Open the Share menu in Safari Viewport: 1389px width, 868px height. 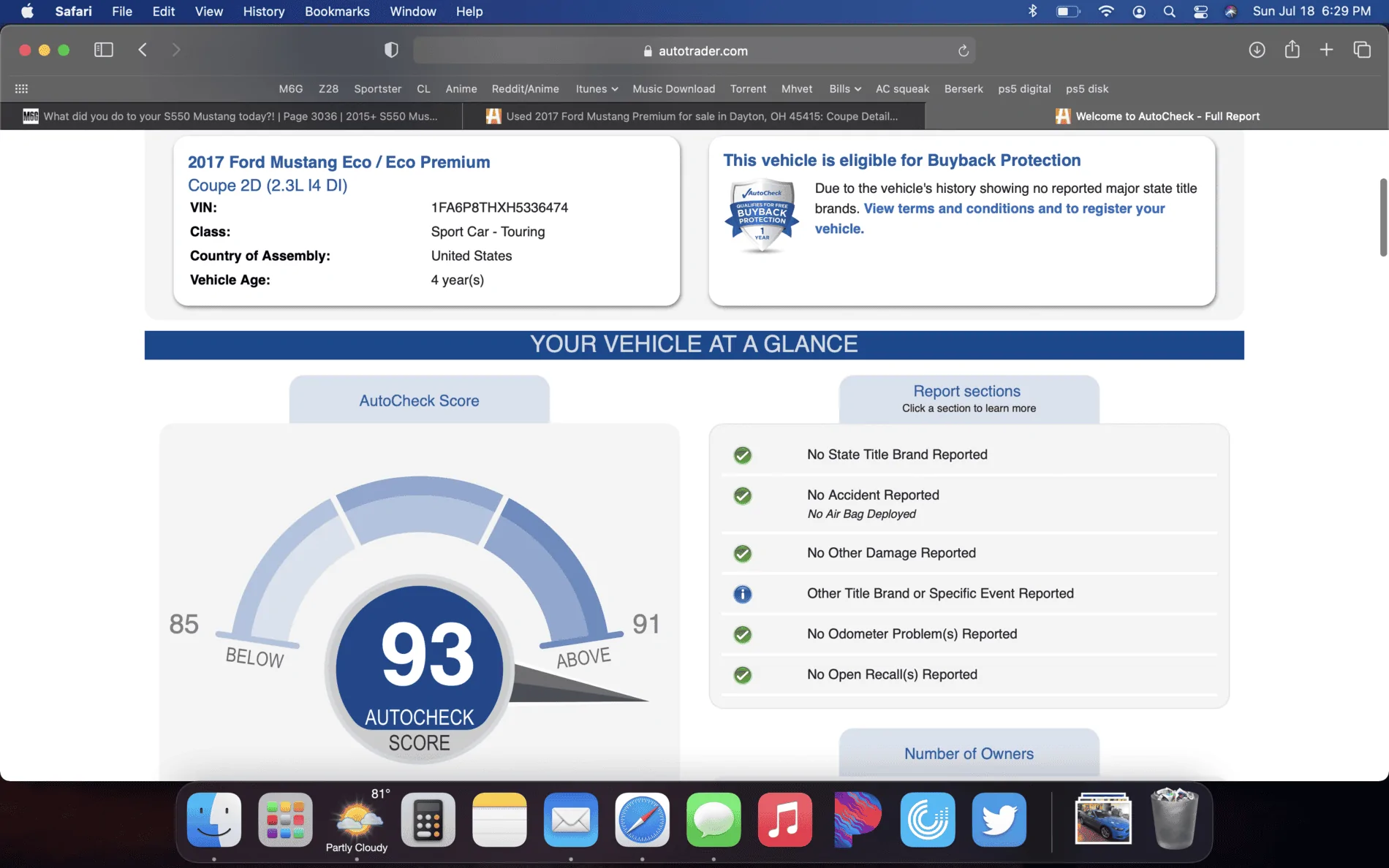click(x=1293, y=49)
